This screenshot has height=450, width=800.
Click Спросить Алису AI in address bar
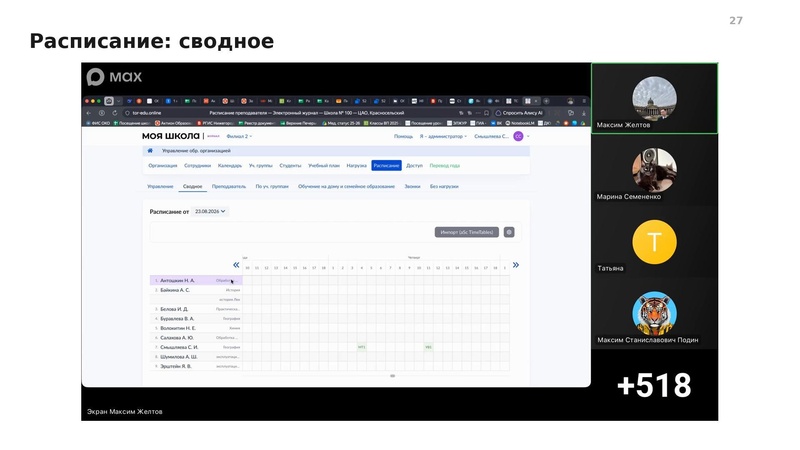point(519,113)
